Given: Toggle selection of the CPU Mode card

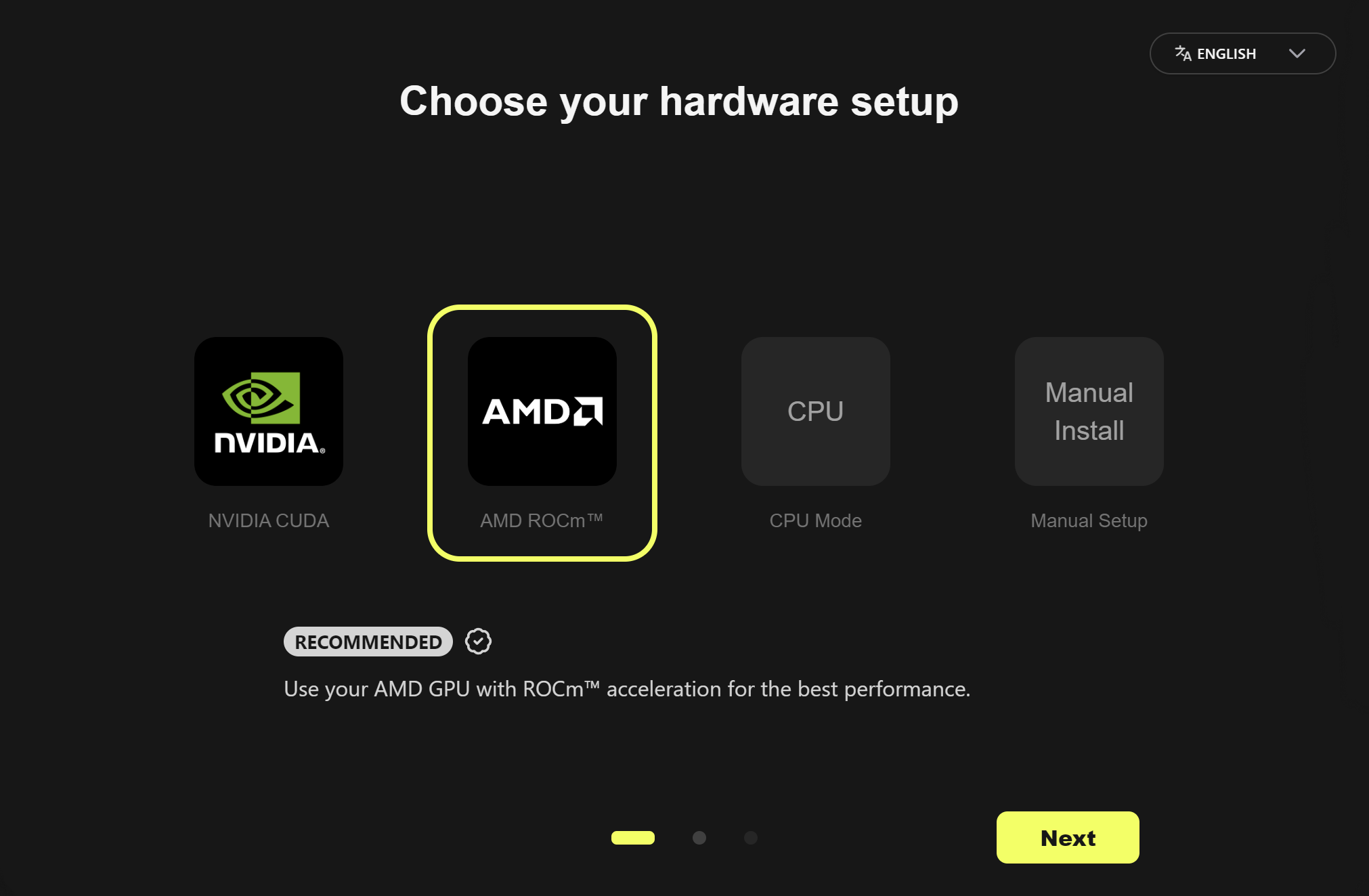Looking at the screenshot, I should click(x=815, y=412).
